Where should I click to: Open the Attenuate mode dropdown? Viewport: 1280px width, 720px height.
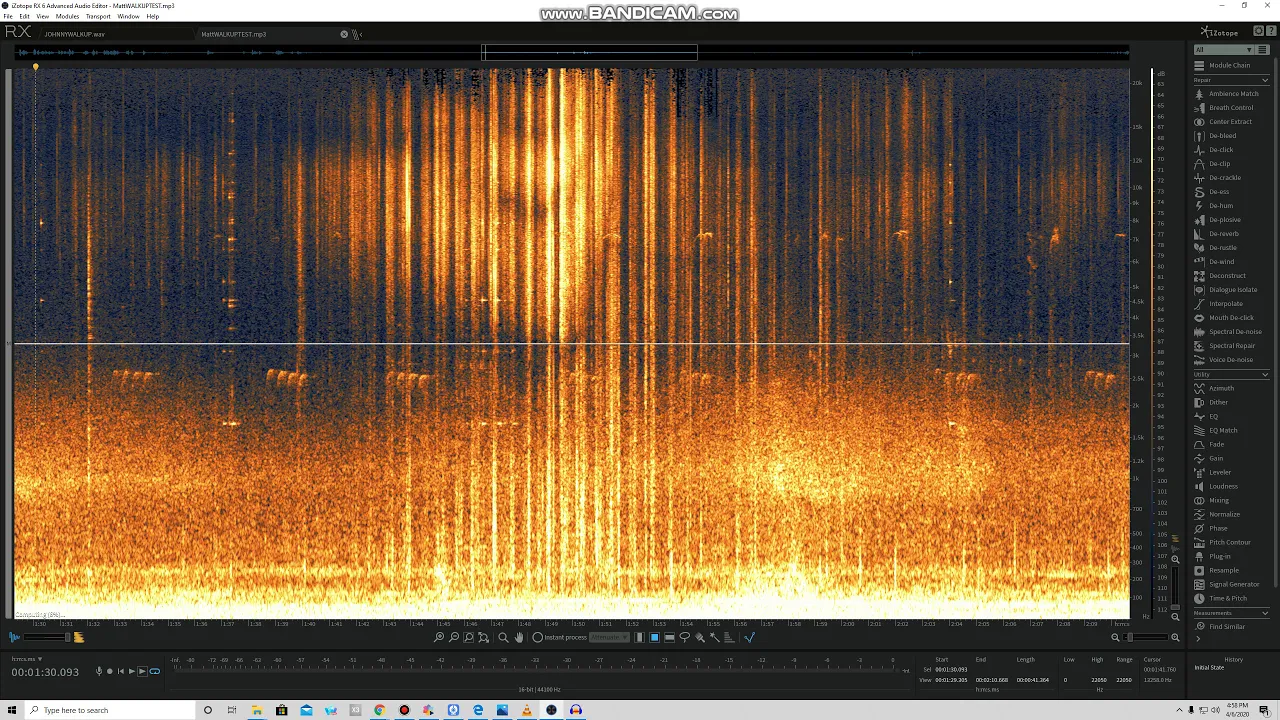[609, 637]
